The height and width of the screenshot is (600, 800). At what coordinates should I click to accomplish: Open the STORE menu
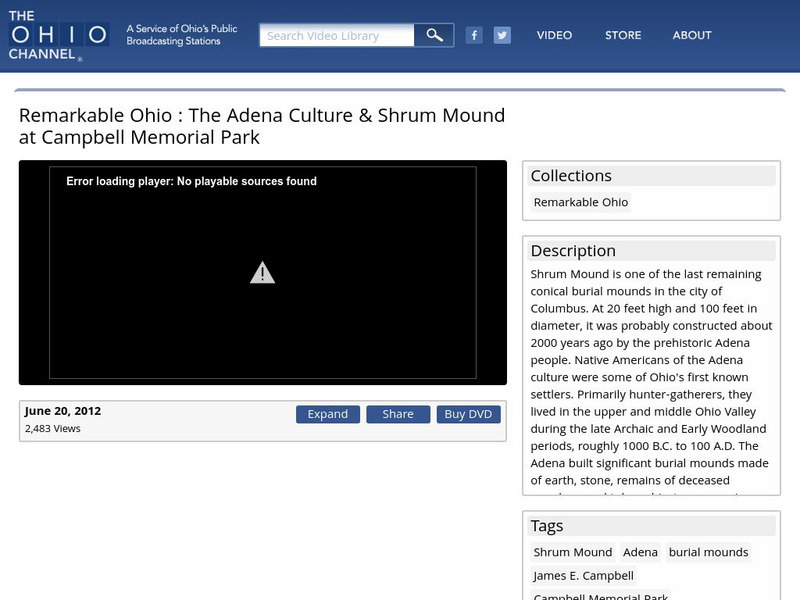(x=623, y=35)
